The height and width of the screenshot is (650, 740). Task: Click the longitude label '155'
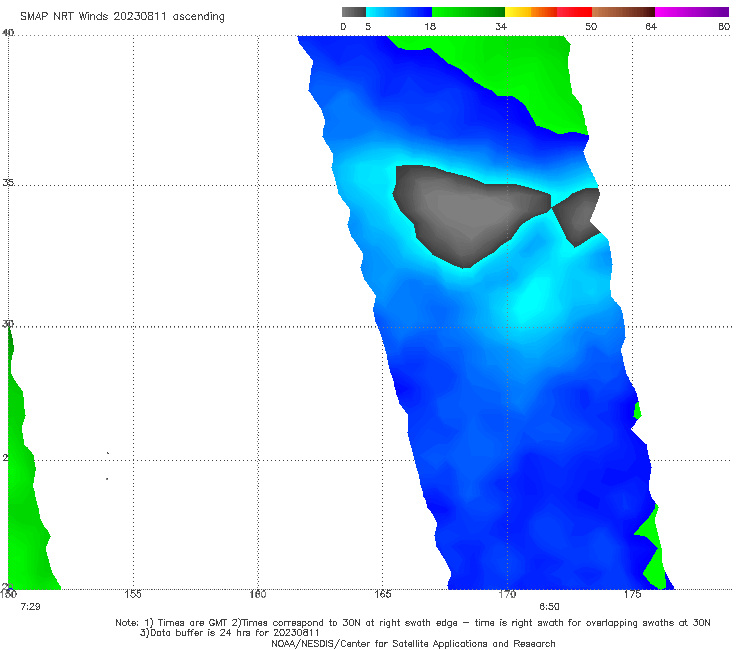(x=133, y=594)
